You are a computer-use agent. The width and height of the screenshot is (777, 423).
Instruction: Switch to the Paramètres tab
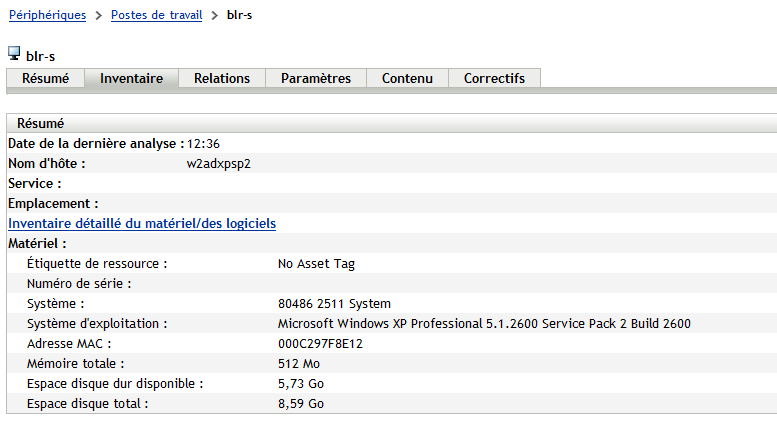click(x=315, y=78)
